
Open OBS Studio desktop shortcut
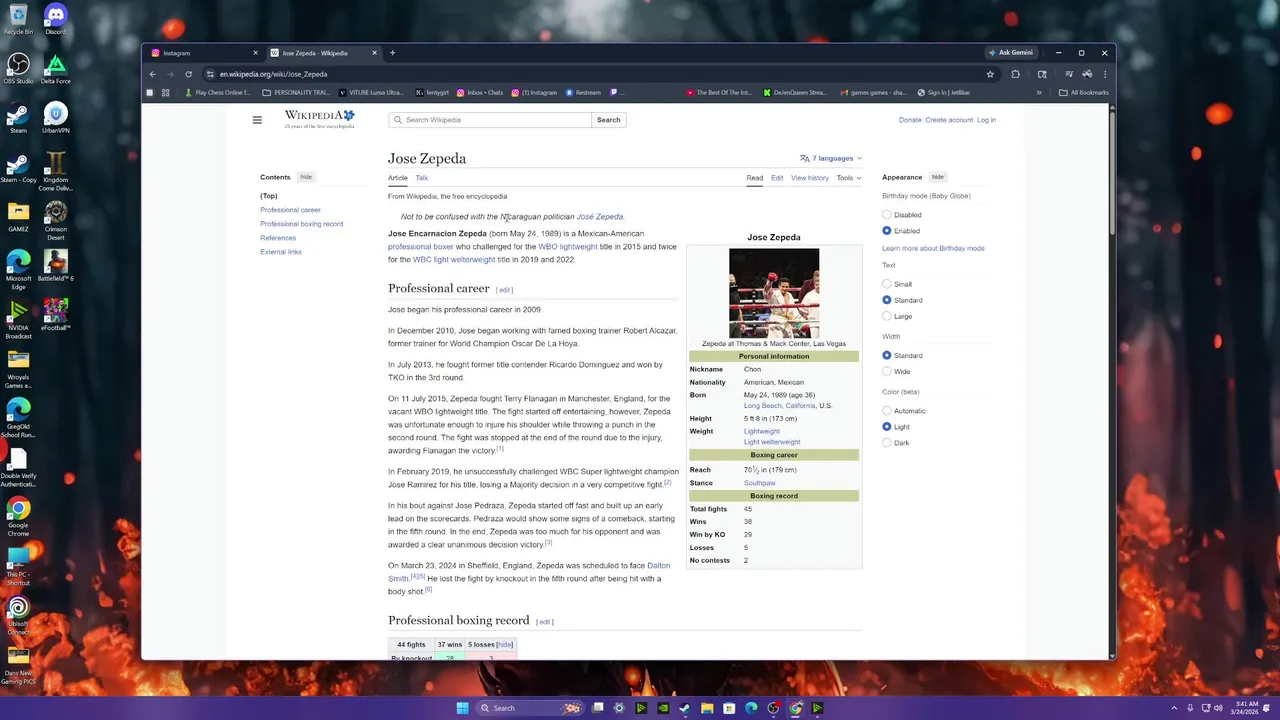[x=18, y=67]
